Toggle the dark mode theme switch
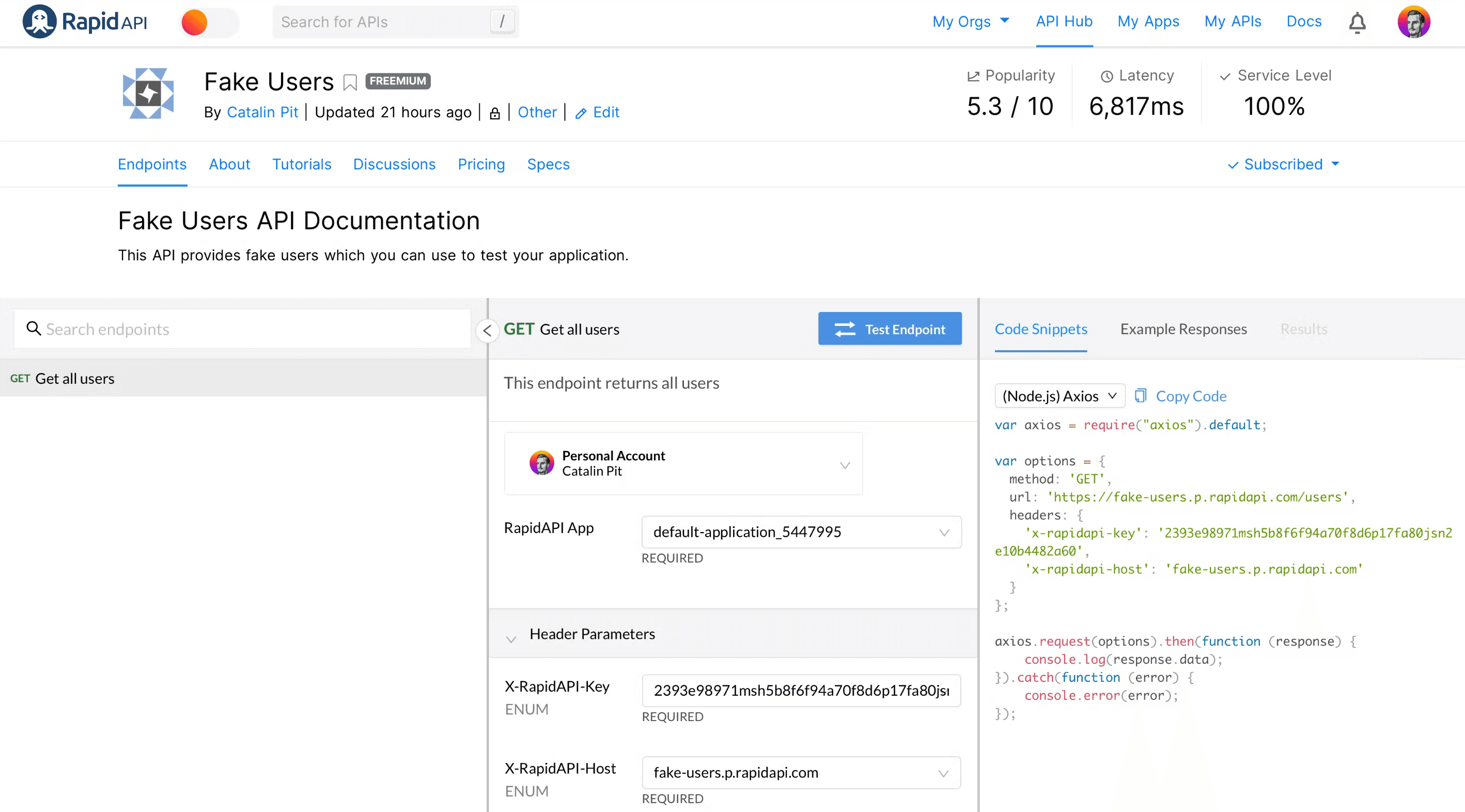The width and height of the screenshot is (1465, 812). (209, 22)
